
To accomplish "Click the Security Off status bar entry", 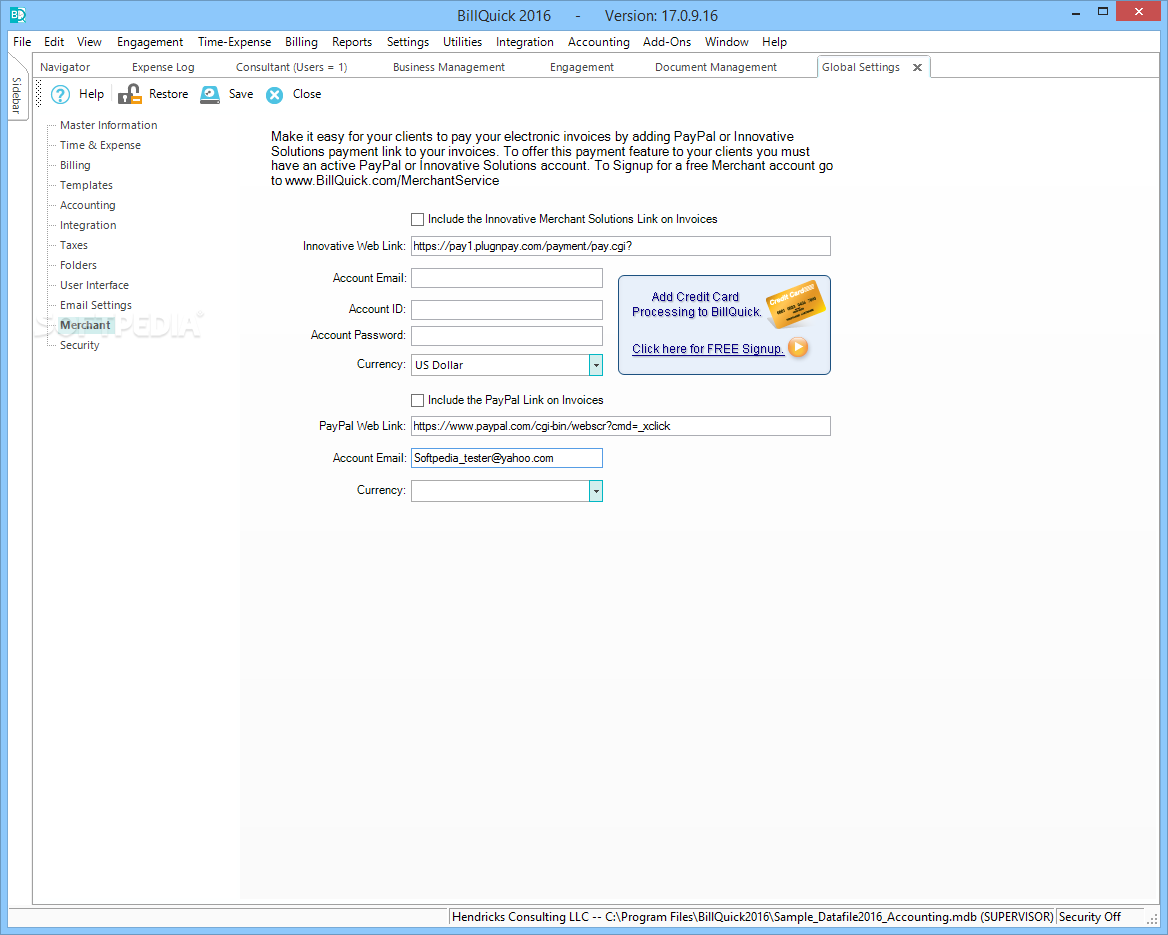I will coord(1090,917).
